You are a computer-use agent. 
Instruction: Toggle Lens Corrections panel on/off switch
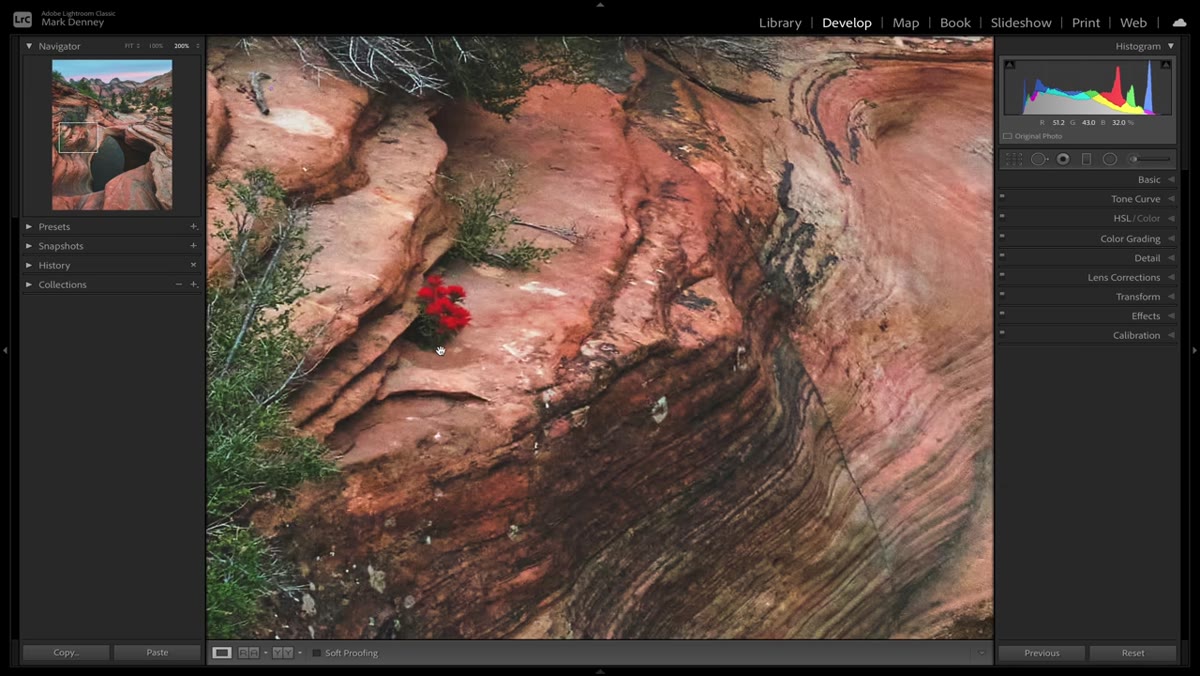[x=1002, y=276]
